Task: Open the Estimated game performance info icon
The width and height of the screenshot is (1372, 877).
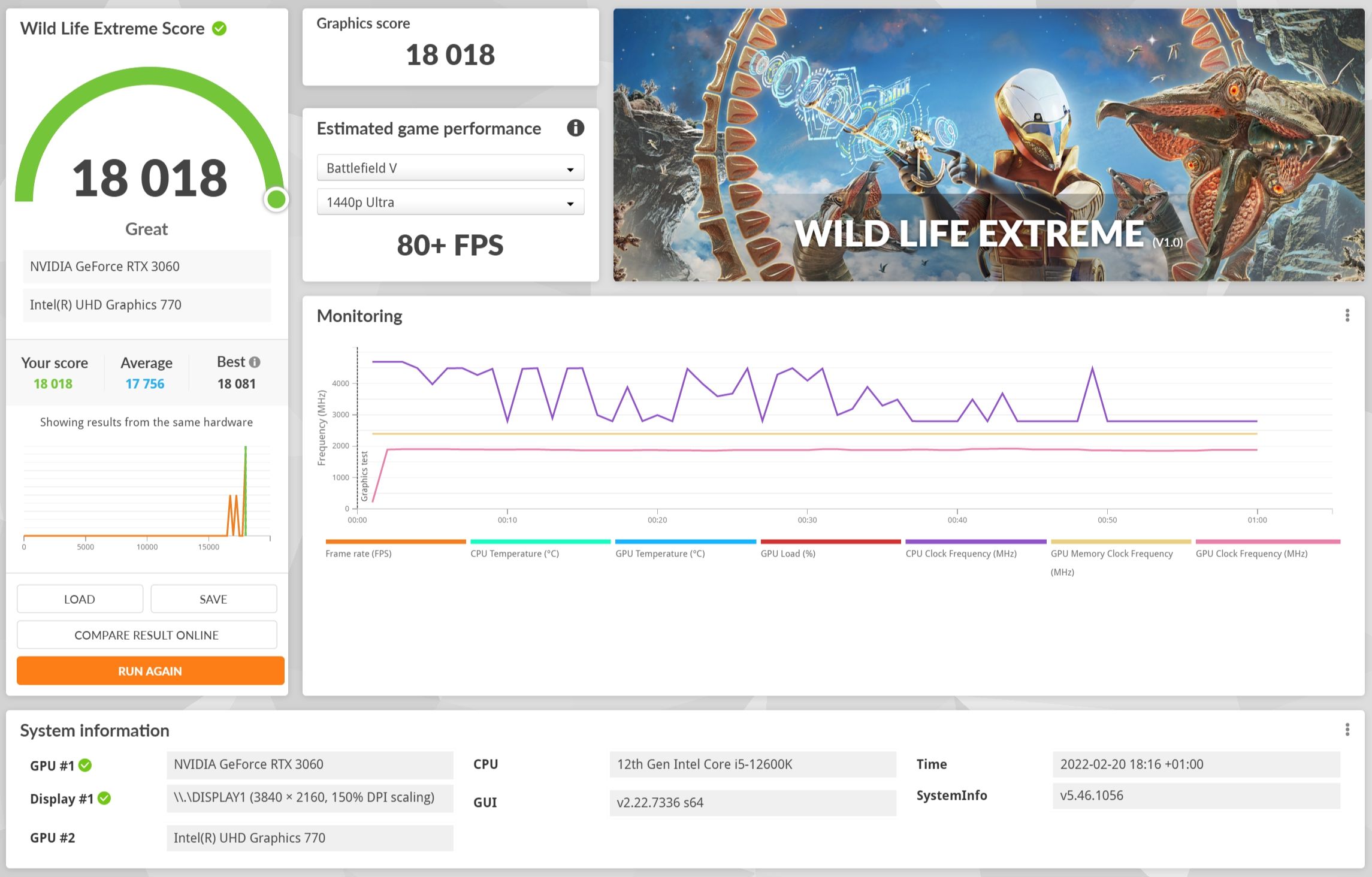Action: click(575, 128)
